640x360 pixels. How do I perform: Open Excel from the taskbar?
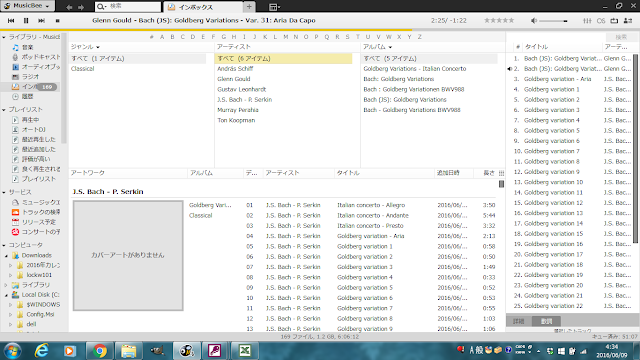pyautogui.click(x=245, y=351)
